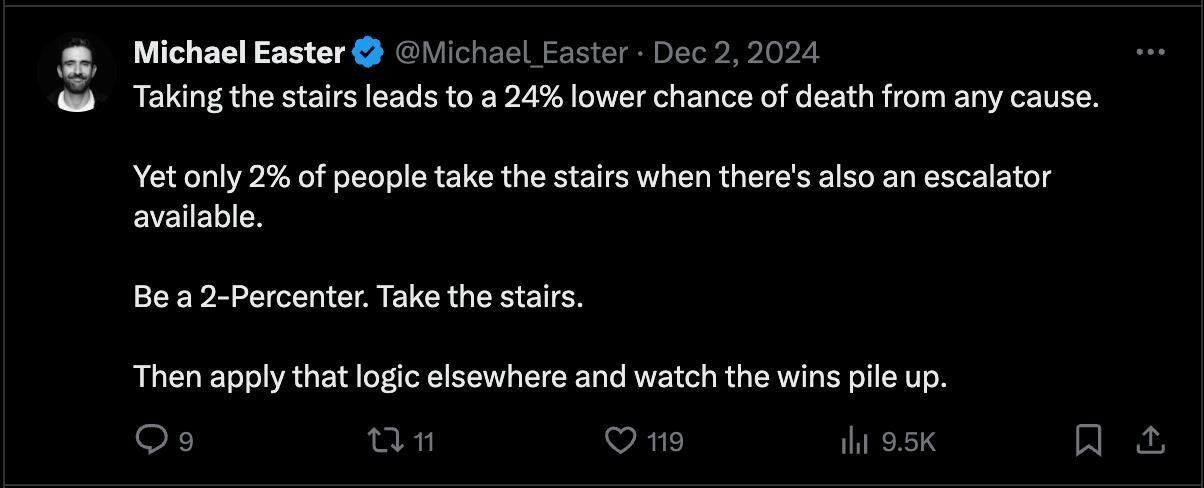Screen dimensions: 1204x488
Task: Click the line mentioning an escalator
Action: pyautogui.click(x=592, y=178)
